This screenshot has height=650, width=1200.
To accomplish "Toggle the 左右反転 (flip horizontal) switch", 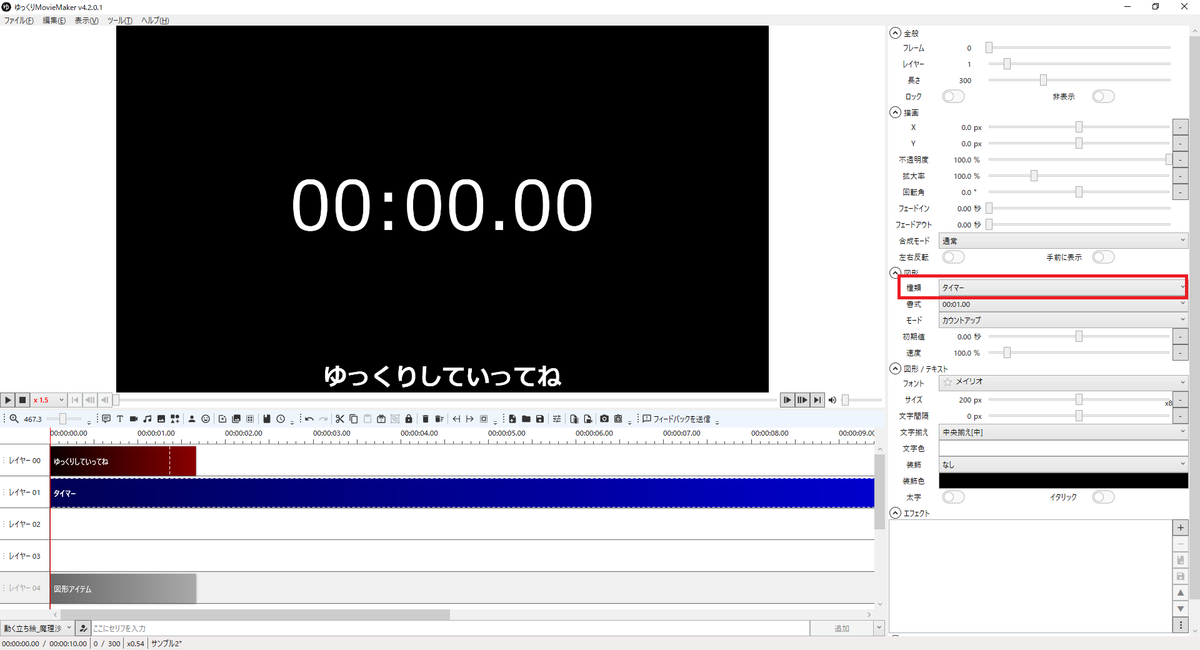I will (x=953, y=257).
